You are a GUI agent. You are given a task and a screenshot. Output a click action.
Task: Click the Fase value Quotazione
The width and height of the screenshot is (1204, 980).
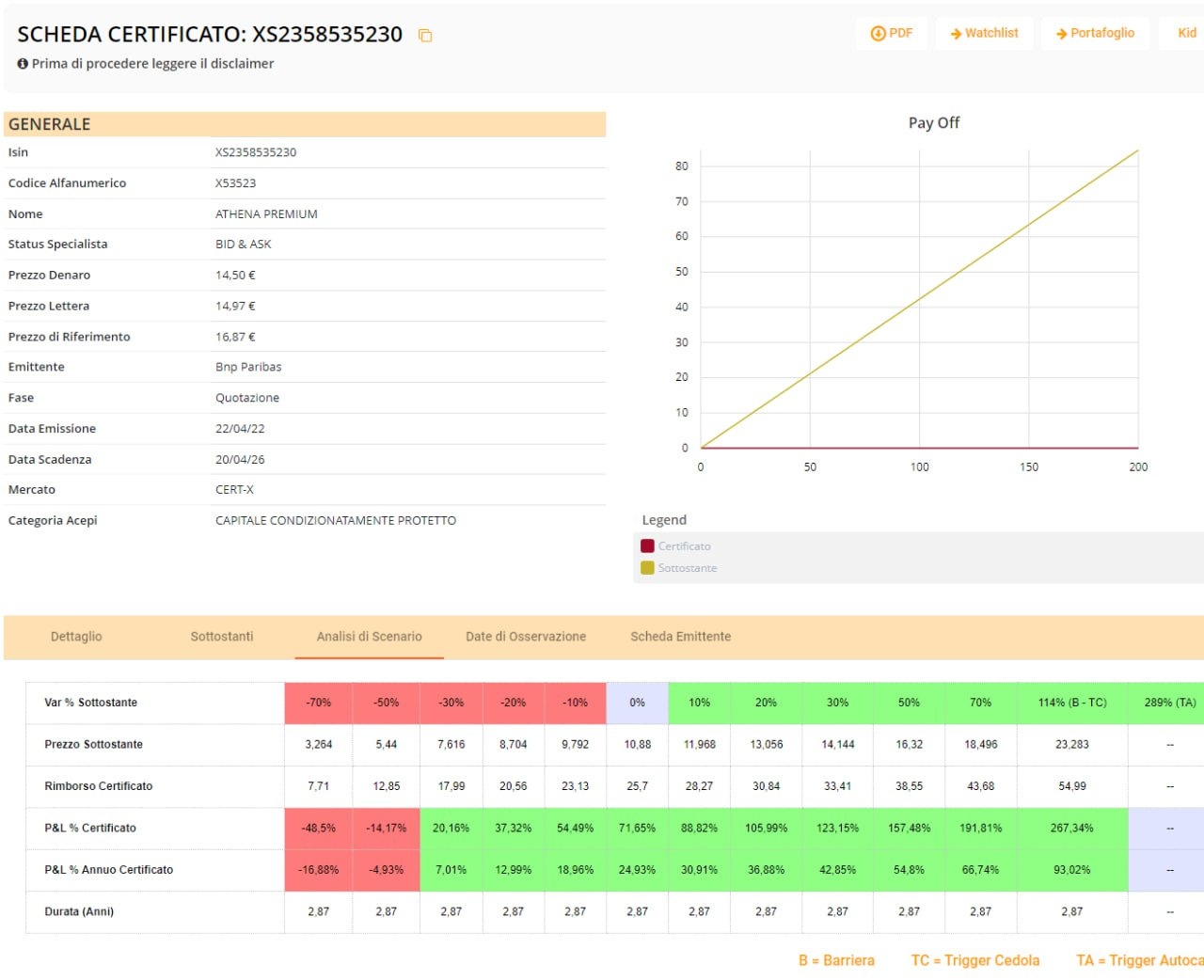(247, 398)
